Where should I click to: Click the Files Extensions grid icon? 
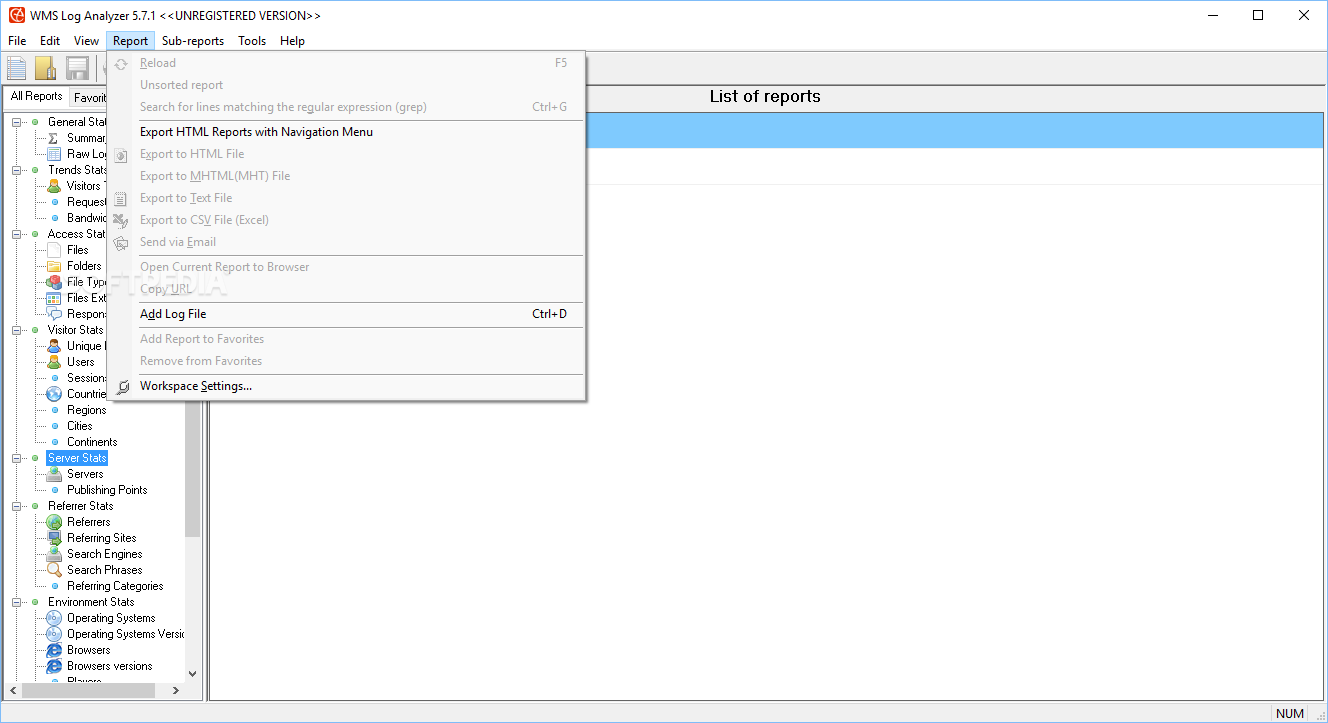tap(54, 298)
